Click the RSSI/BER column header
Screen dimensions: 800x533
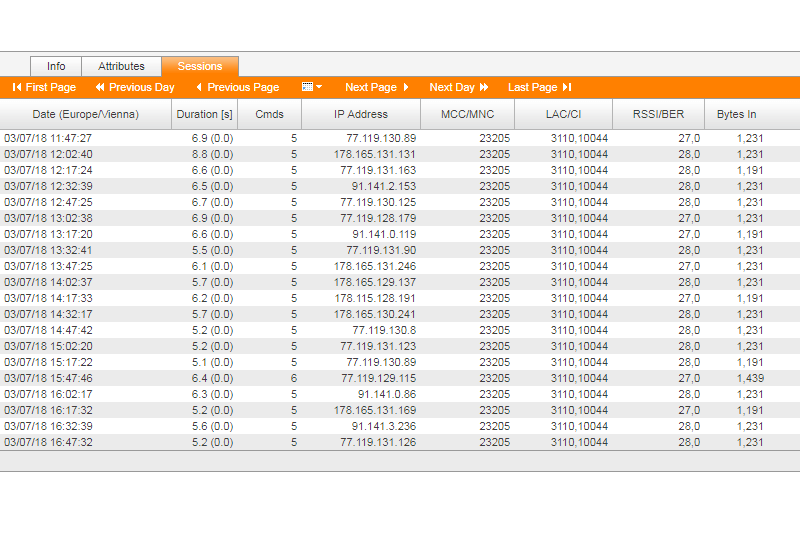pos(658,115)
